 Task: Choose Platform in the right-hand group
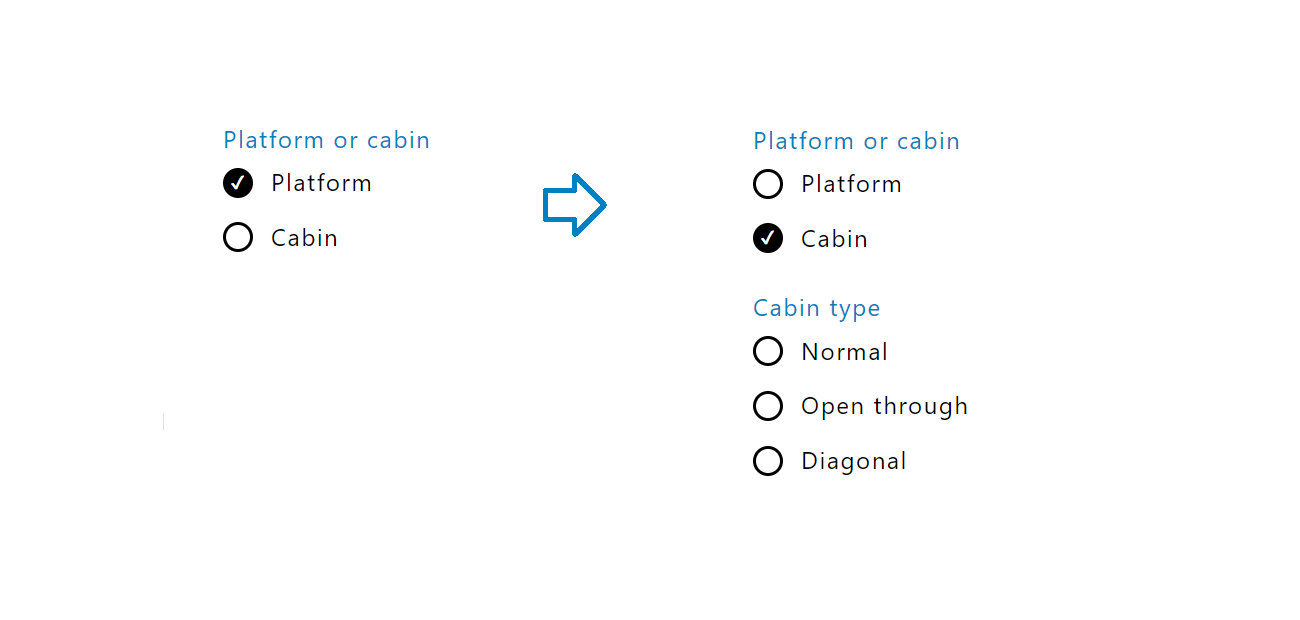pos(768,184)
